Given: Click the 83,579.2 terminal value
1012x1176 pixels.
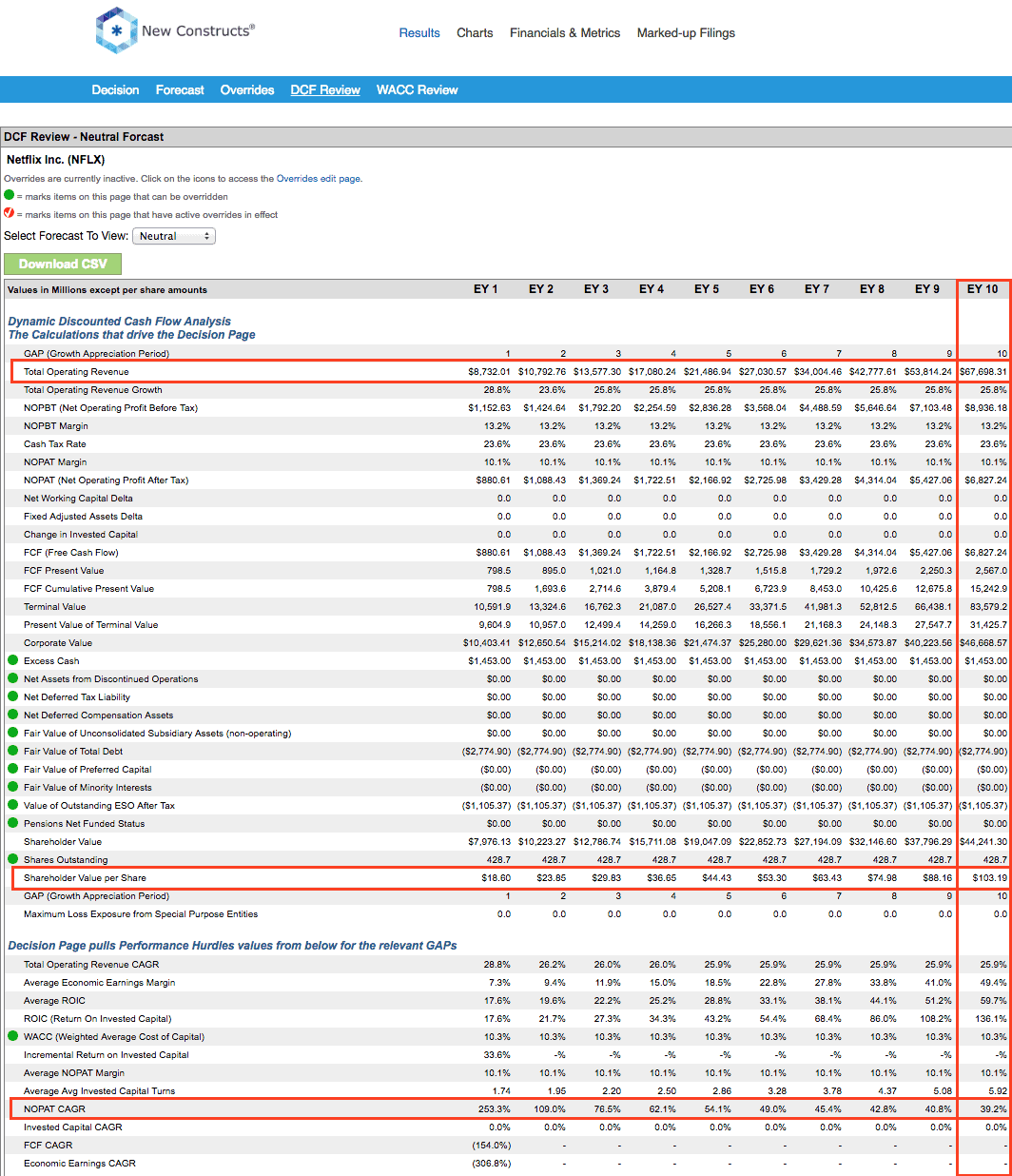Looking at the screenshot, I should pos(988,606).
